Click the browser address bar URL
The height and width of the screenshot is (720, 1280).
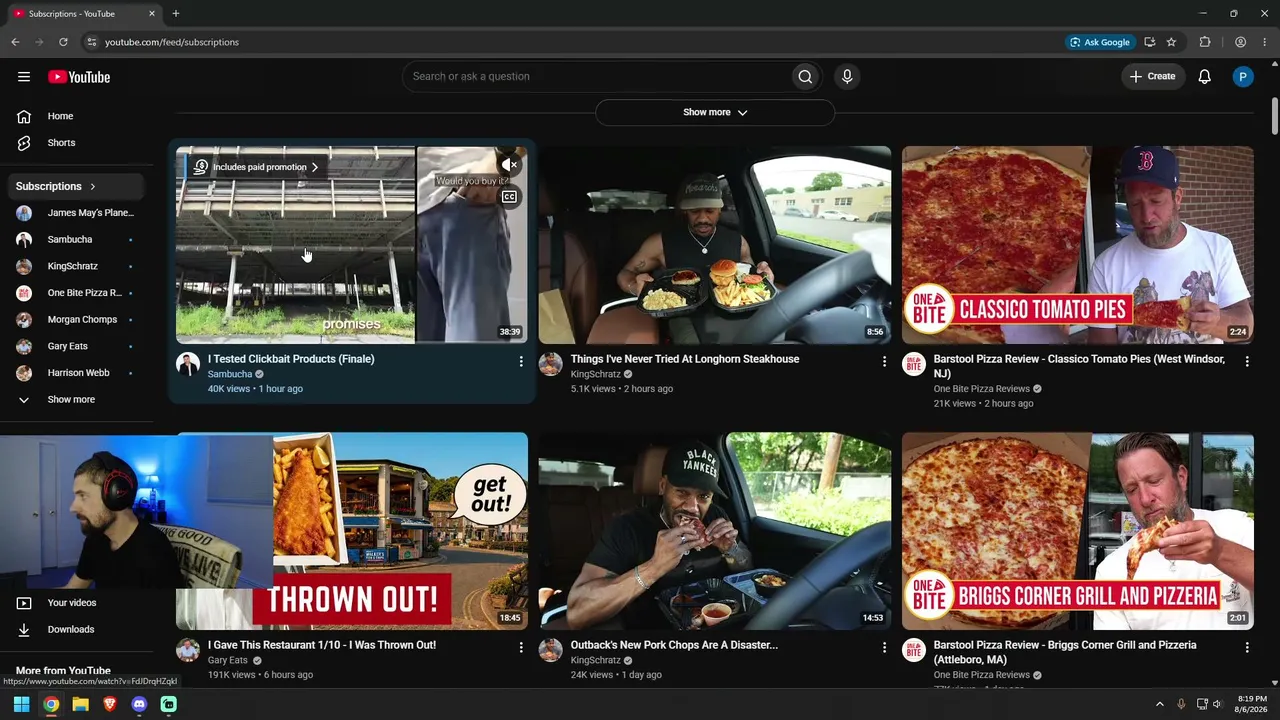click(172, 42)
